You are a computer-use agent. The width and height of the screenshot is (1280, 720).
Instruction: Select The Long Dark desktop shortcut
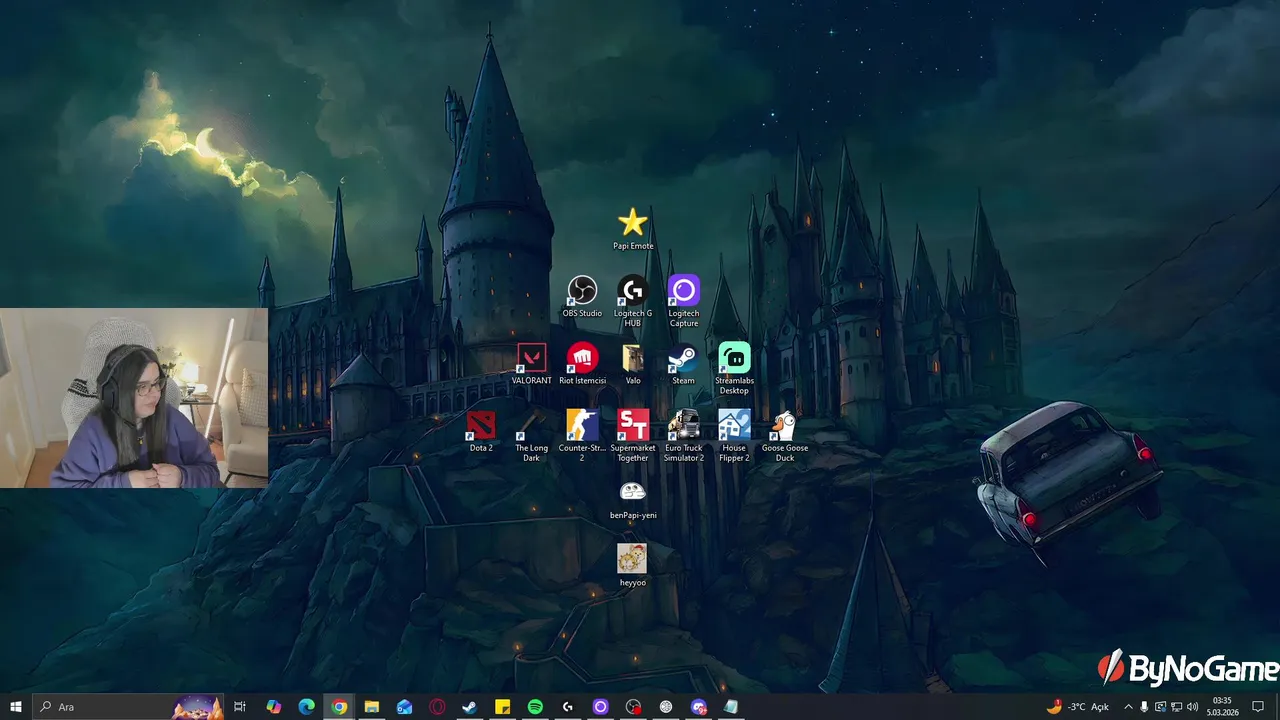click(x=531, y=436)
